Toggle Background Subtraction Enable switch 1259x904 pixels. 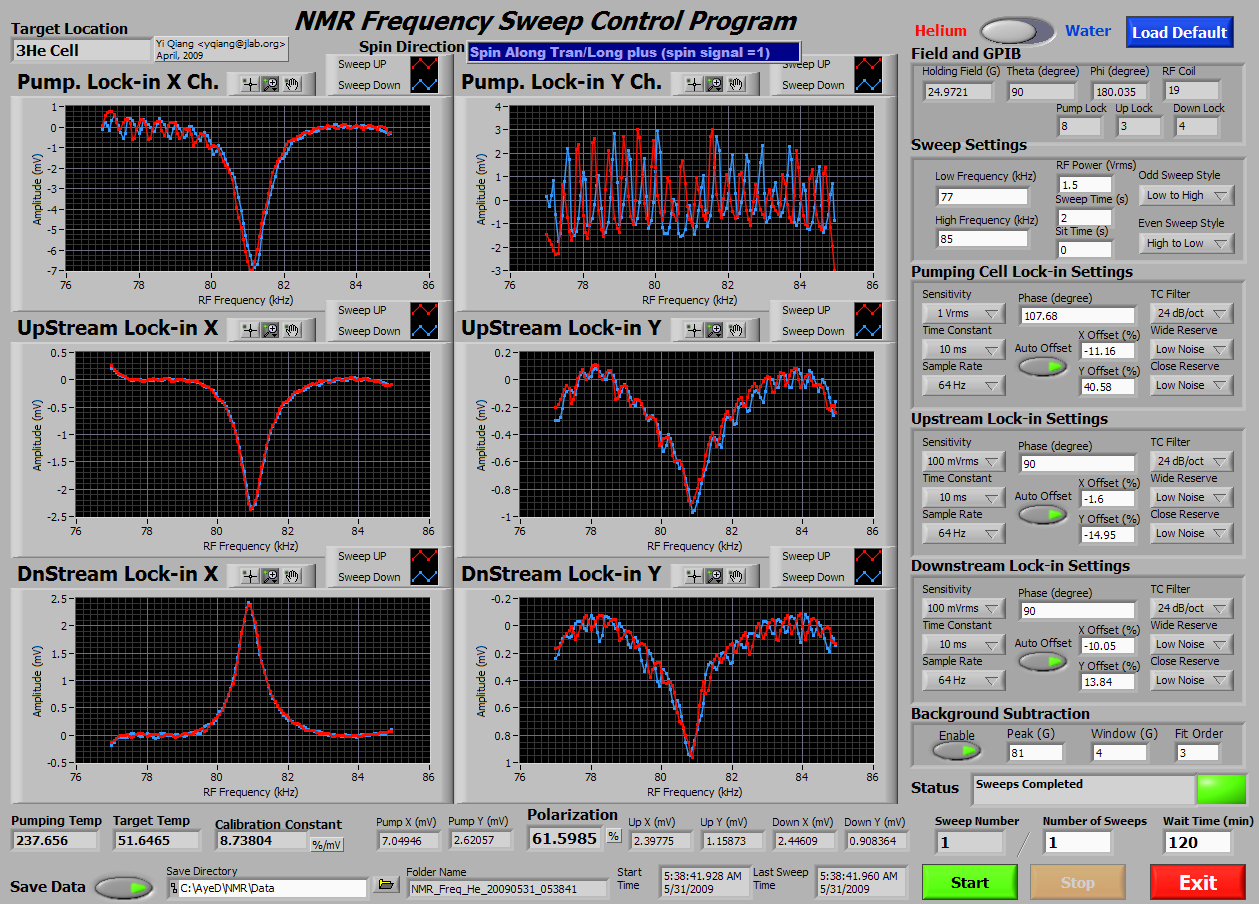[957, 752]
